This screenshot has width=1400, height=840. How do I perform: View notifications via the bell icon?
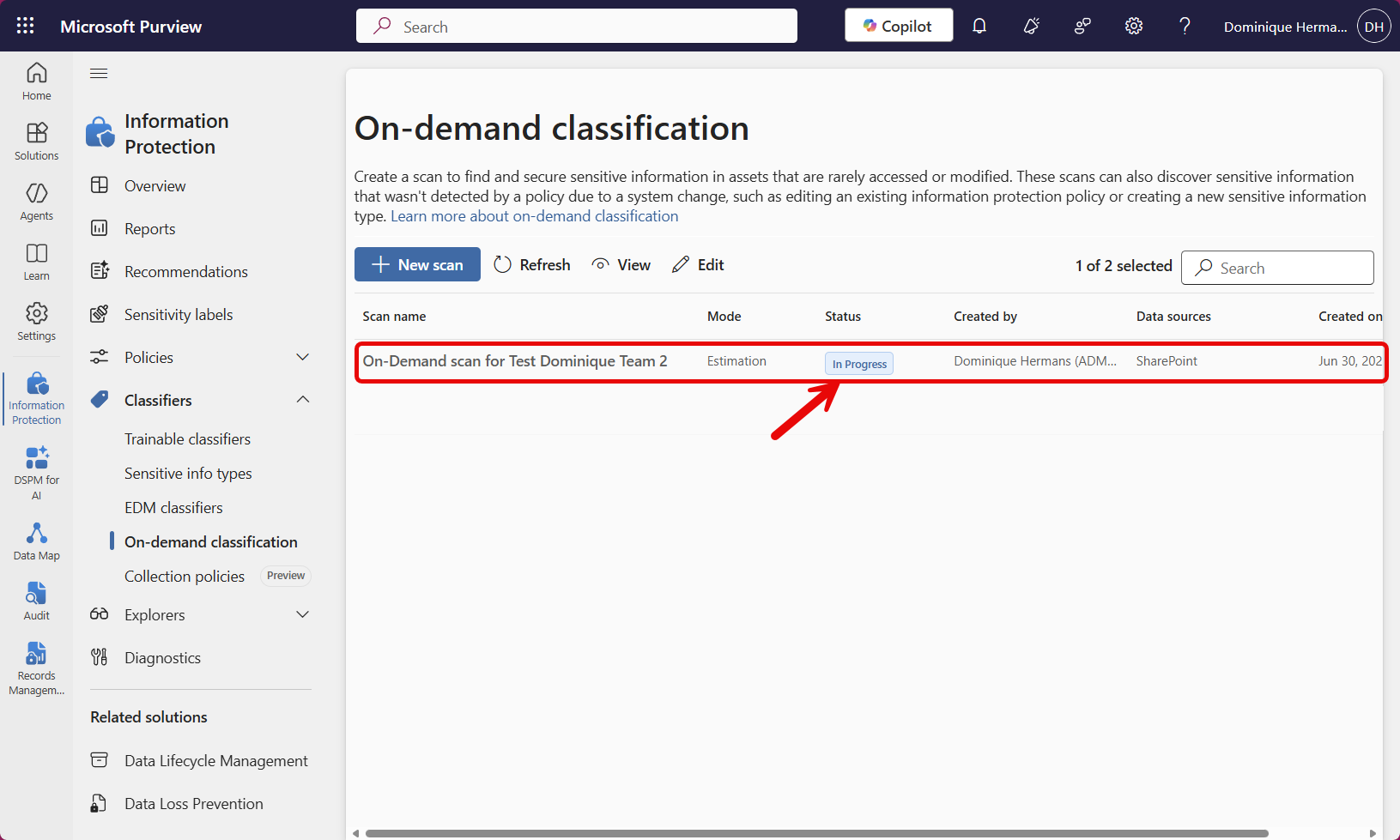point(979,26)
